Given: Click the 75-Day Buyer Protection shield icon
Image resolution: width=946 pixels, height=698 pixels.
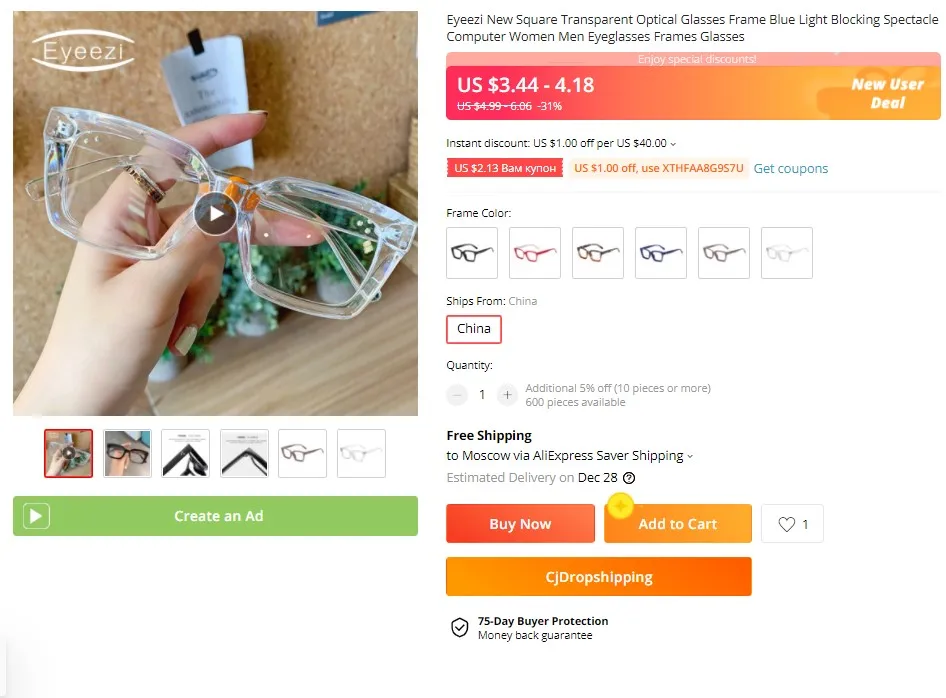Looking at the screenshot, I should click(459, 628).
